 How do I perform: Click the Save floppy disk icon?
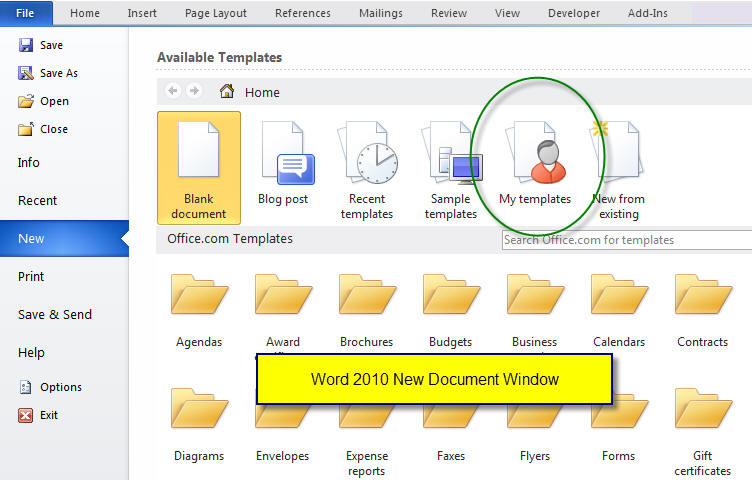click(26, 45)
